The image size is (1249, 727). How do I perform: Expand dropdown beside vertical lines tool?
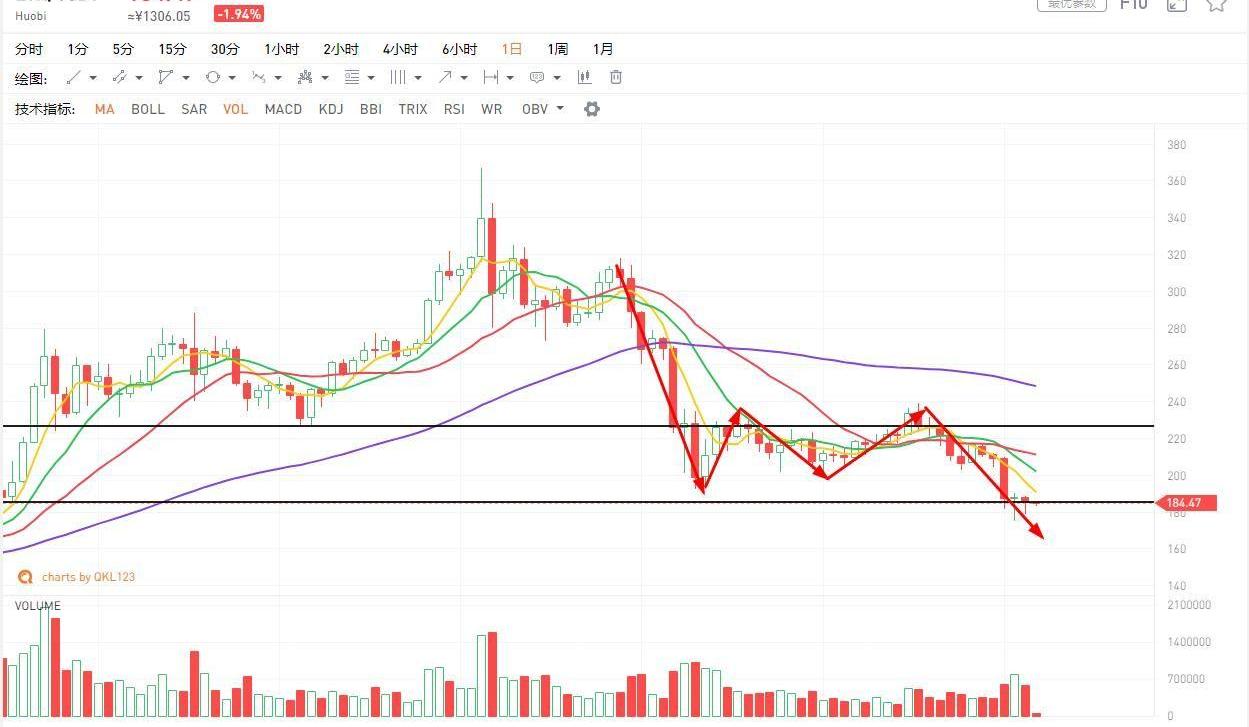[418, 78]
